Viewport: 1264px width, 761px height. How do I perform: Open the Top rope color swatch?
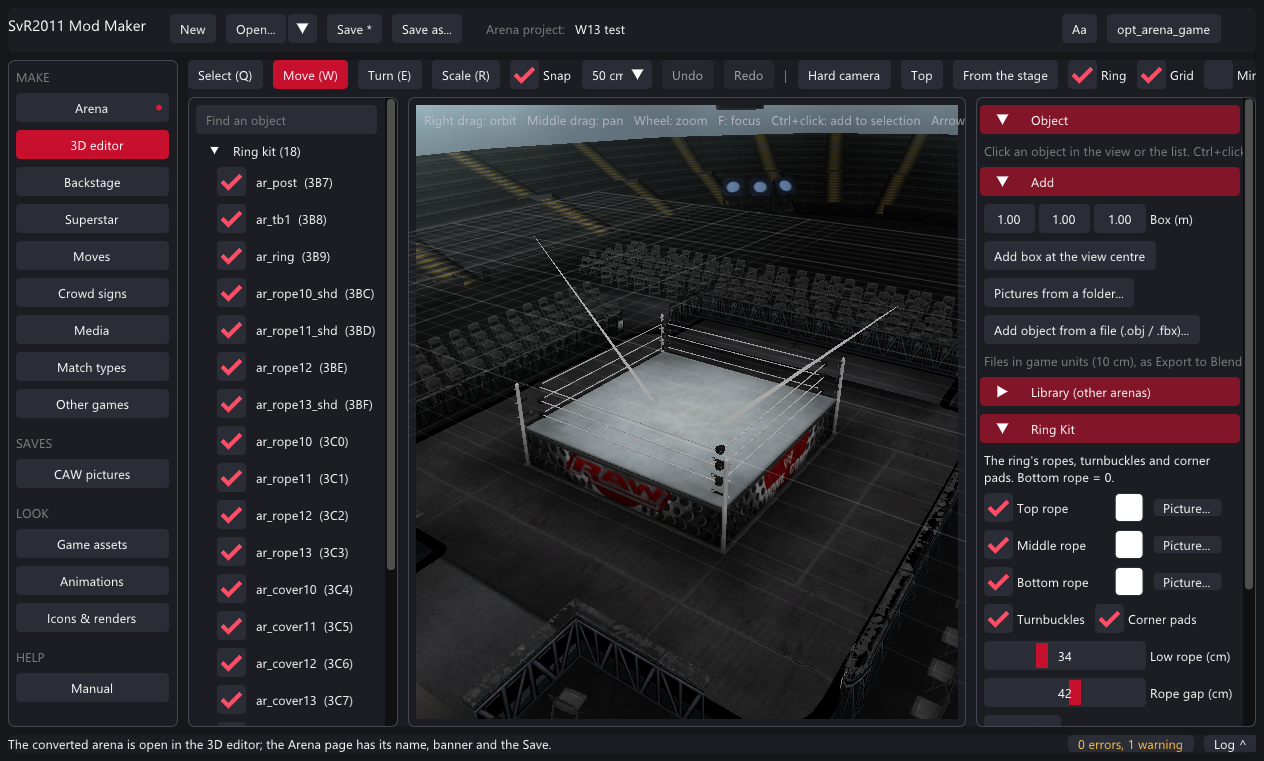point(1129,508)
